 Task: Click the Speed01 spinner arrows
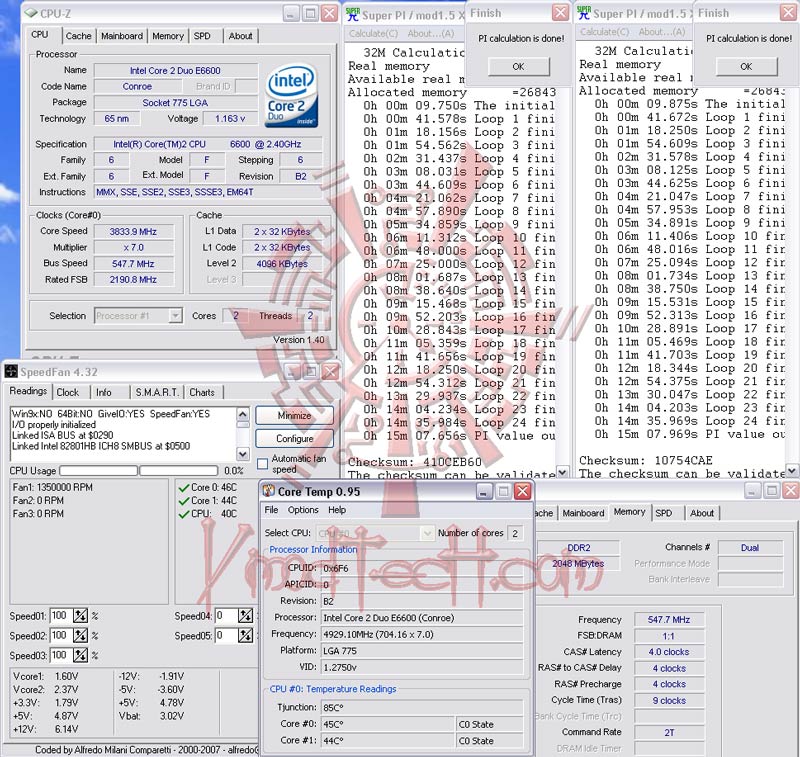pyautogui.click(x=80, y=616)
